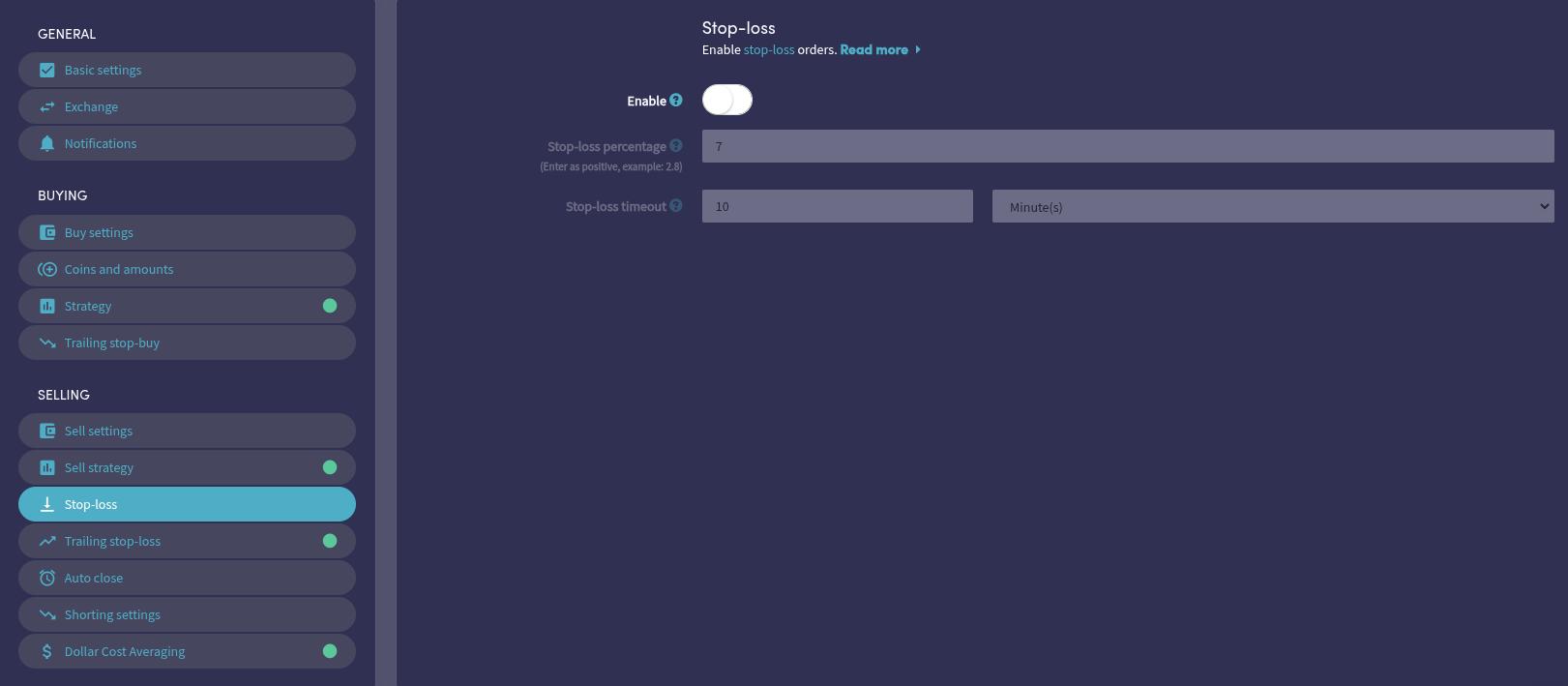The height and width of the screenshot is (686, 1568).
Task: Click the Exchange arrows icon
Action: [x=46, y=106]
